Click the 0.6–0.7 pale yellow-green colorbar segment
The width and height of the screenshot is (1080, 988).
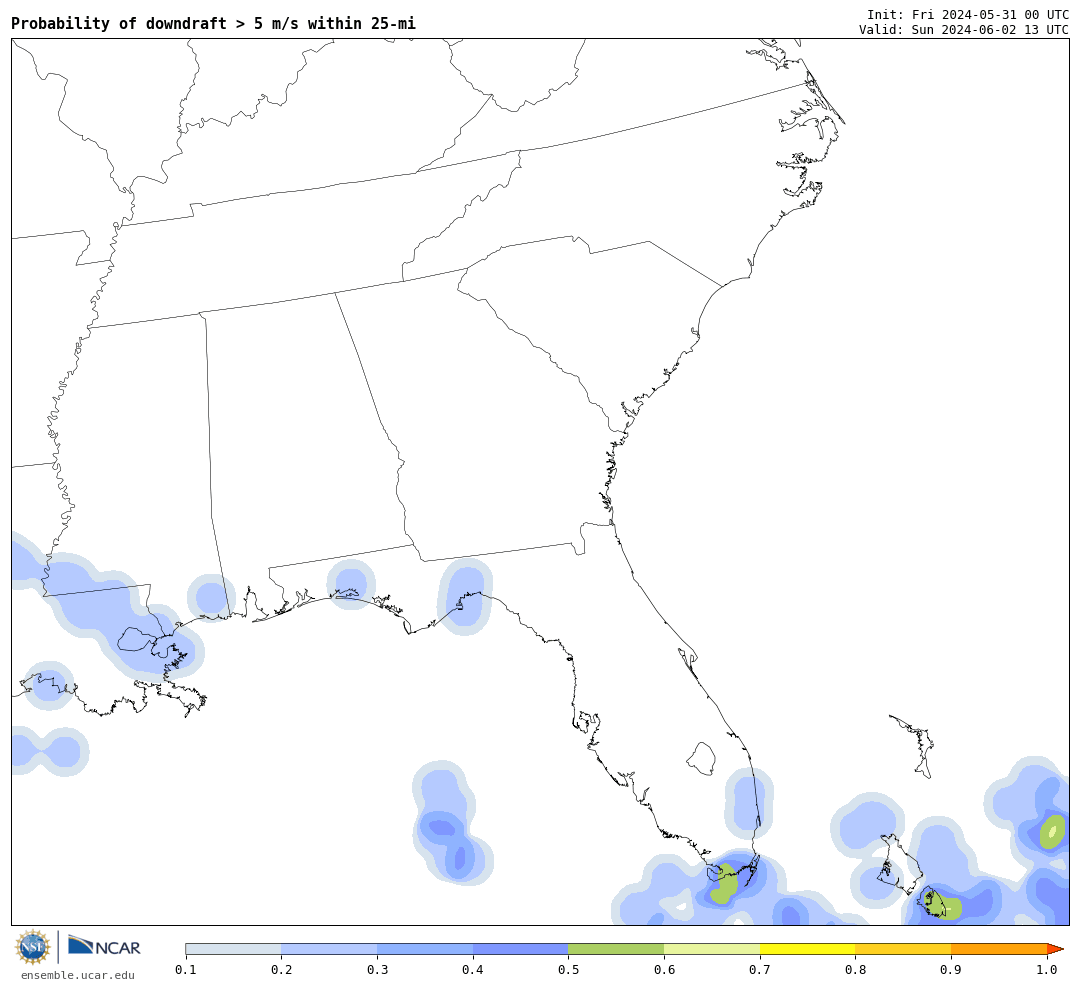[712, 949]
